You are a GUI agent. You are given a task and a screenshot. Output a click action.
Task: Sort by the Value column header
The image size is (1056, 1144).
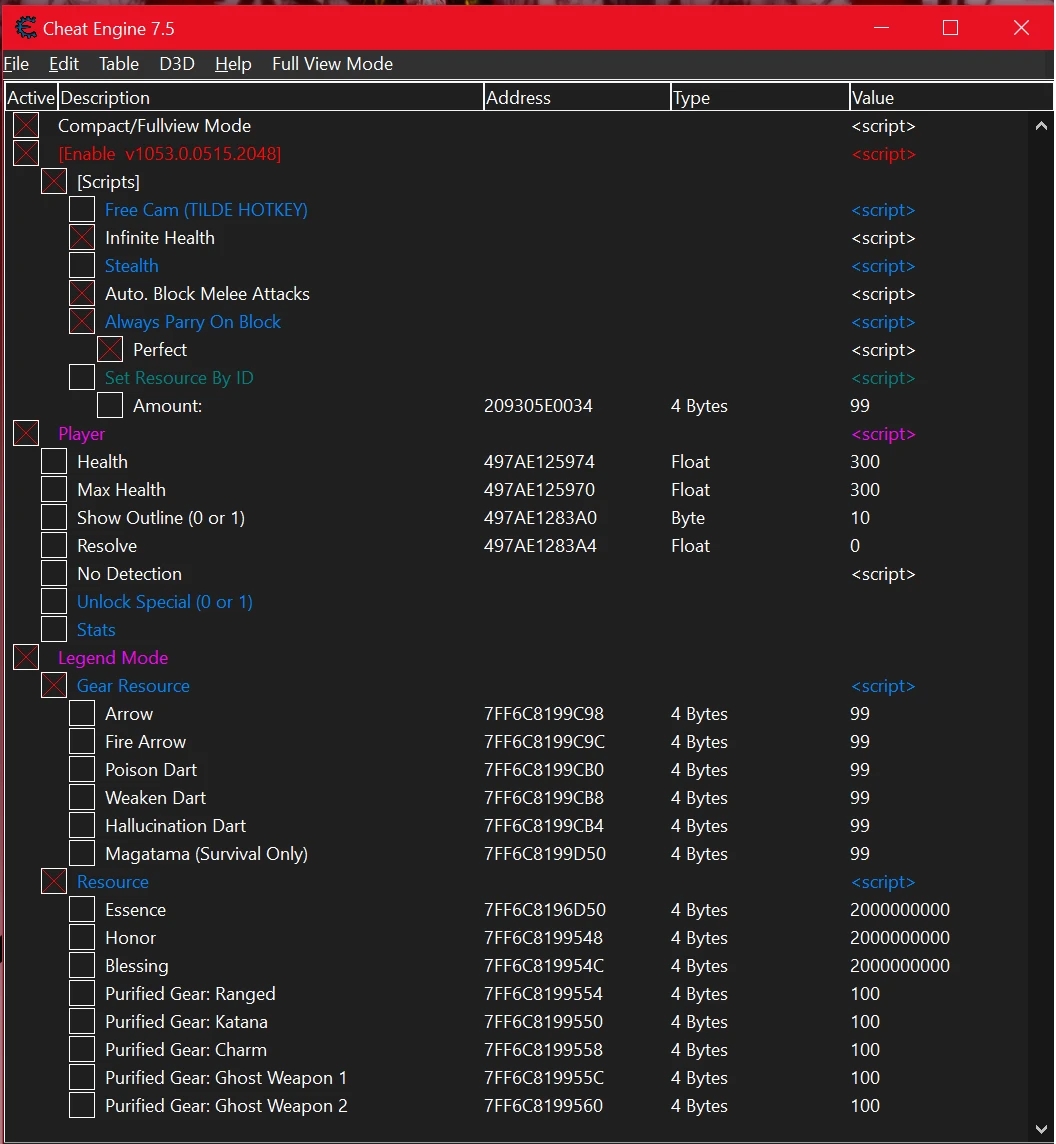[x=951, y=98]
